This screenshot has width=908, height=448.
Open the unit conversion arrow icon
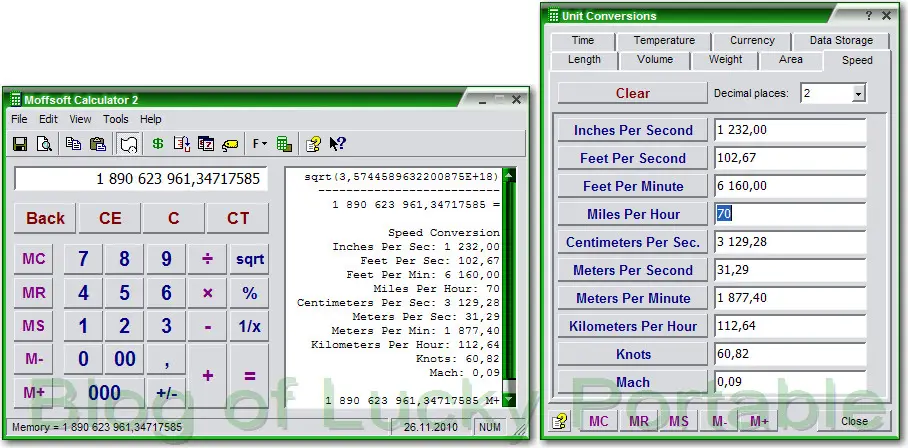pos(182,144)
